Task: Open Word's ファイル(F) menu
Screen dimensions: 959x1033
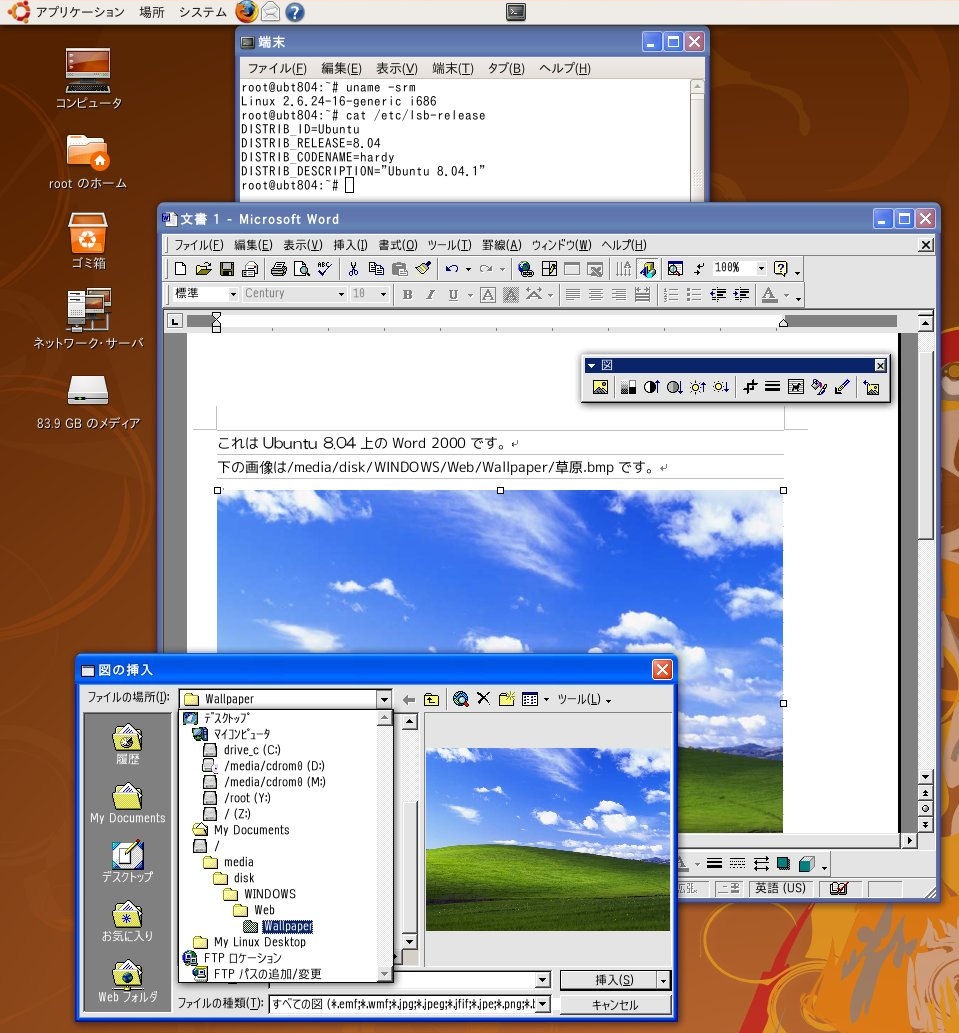Action: coord(198,245)
